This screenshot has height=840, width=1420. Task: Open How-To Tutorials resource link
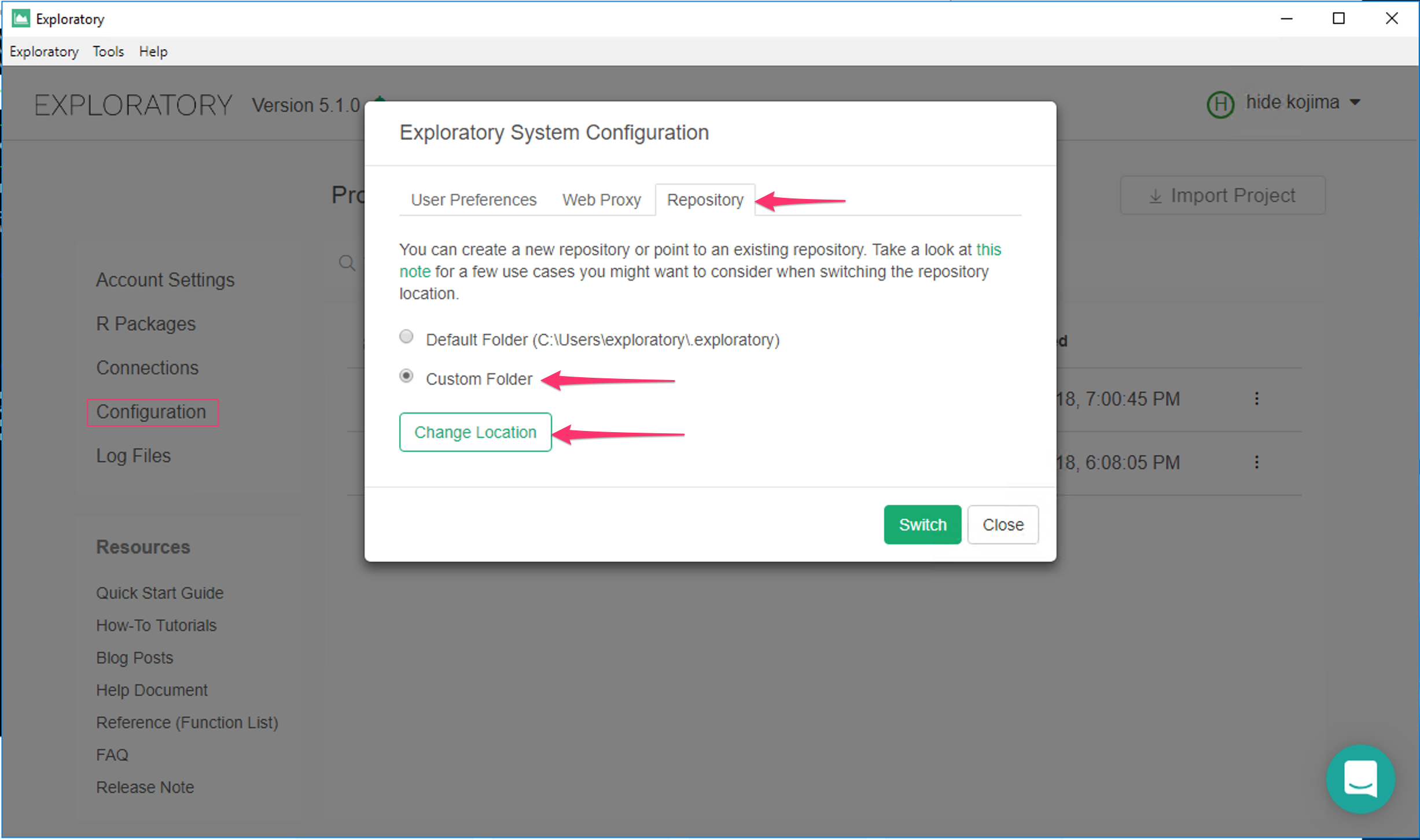pyautogui.click(x=156, y=625)
